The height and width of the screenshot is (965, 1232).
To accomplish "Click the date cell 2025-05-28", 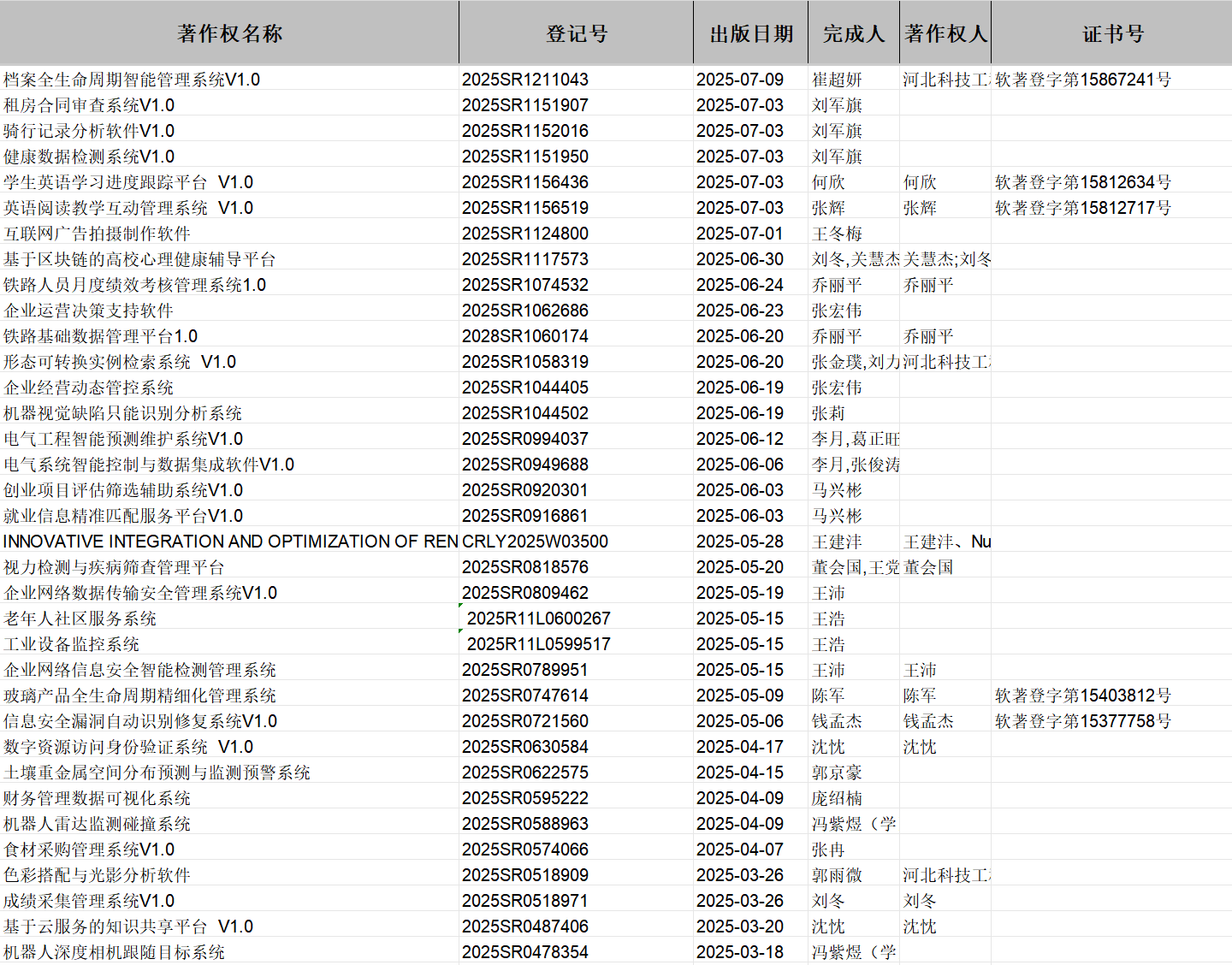I will [740, 542].
